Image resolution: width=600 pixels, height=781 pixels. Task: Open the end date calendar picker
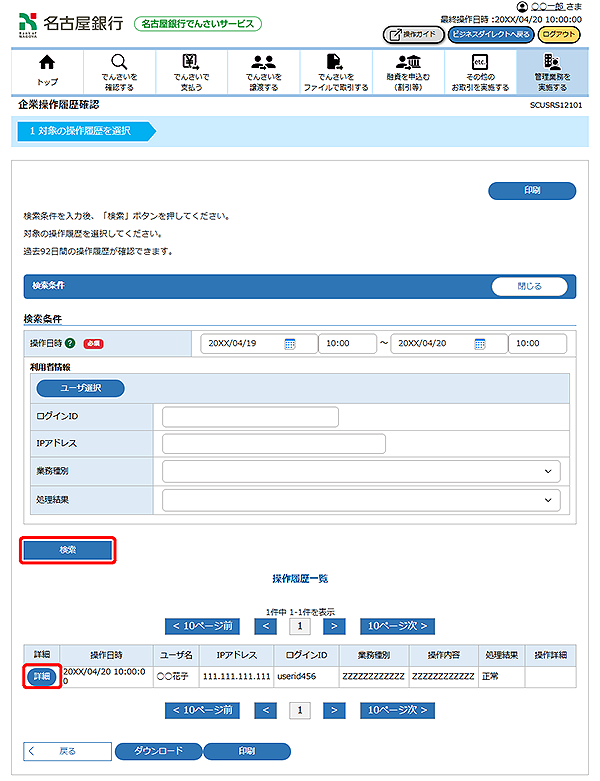480,343
